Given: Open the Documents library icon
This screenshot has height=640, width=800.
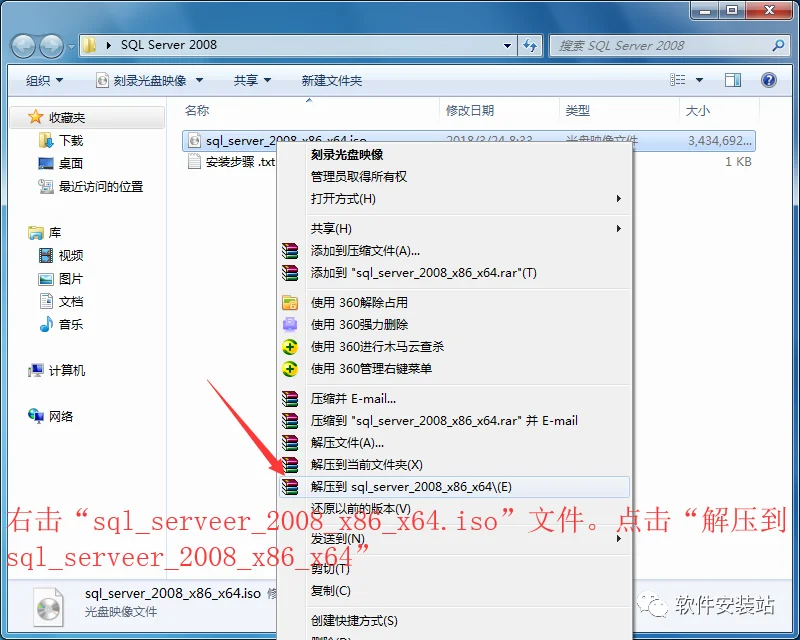Looking at the screenshot, I should pyautogui.click(x=46, y=301).
